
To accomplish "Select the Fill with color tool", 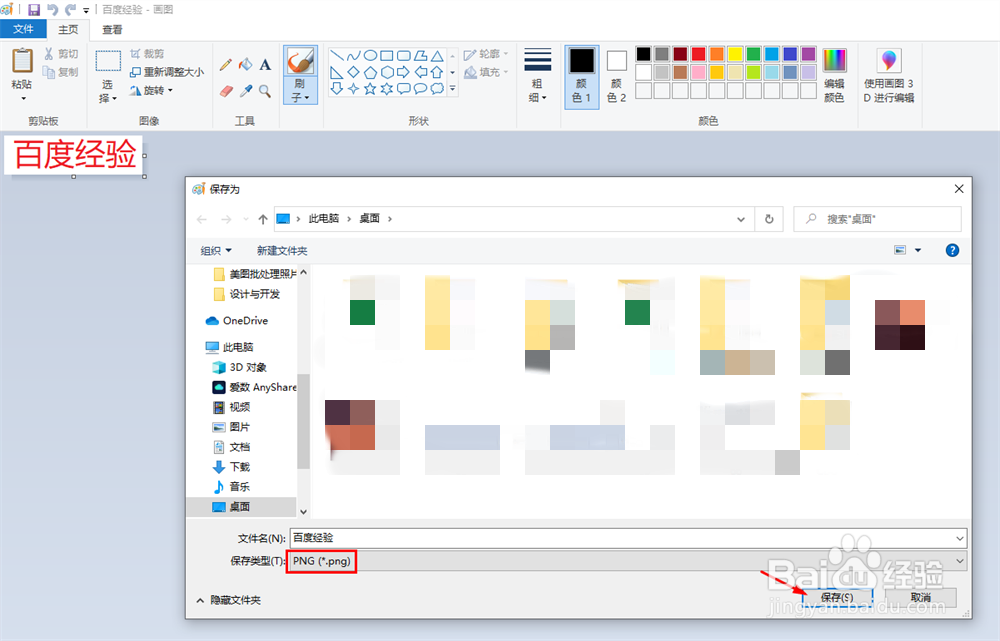I will pos(244,64).
